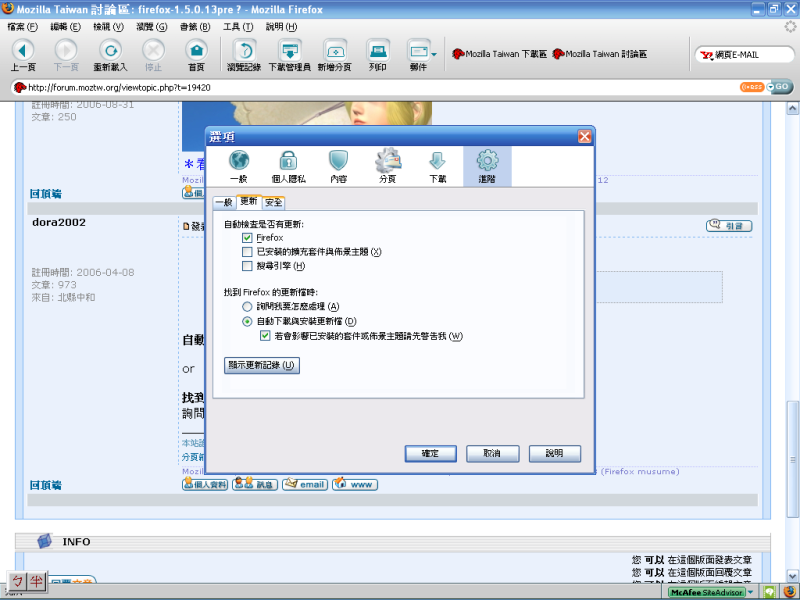Open the 工具 (T) menu

coord(238,27)
